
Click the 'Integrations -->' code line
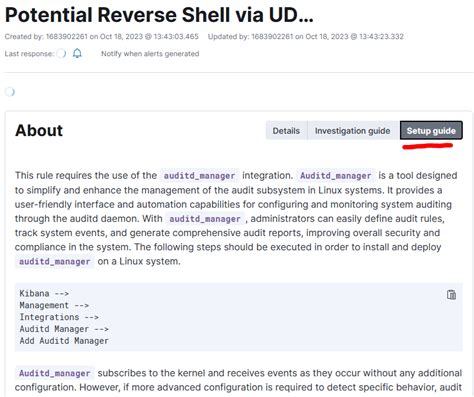(x=59, y=317)
